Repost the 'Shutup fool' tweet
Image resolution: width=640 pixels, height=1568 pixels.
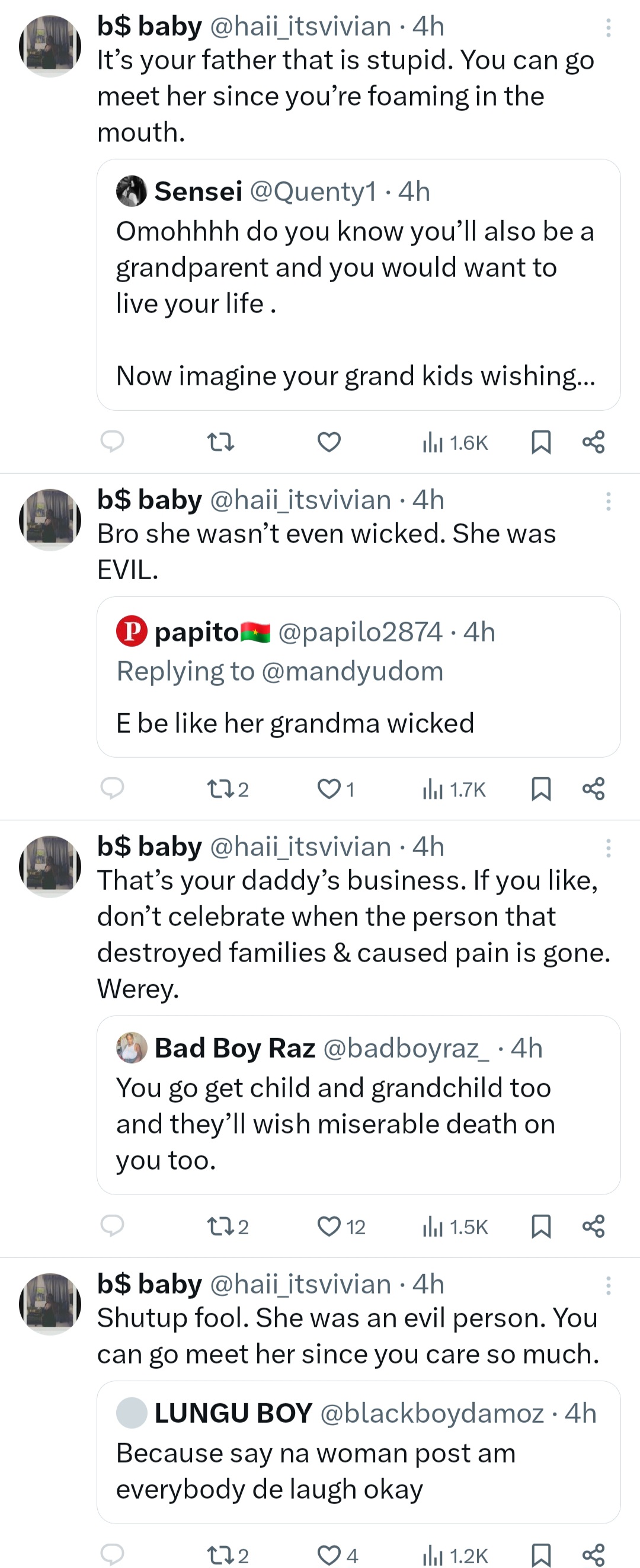[220, 1556]
